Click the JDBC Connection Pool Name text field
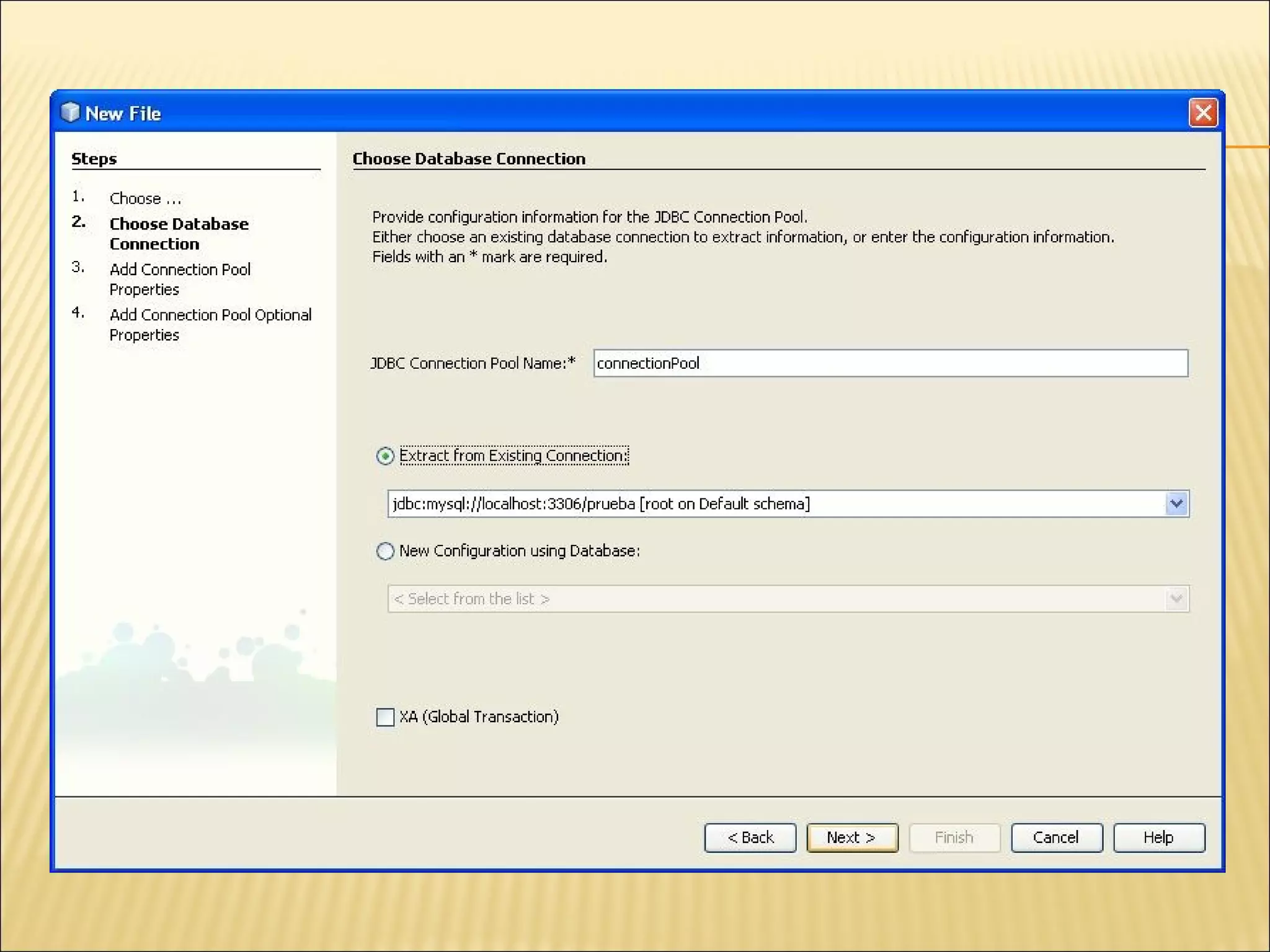This screenshot has height=952, width=1270. click(890, 363)
